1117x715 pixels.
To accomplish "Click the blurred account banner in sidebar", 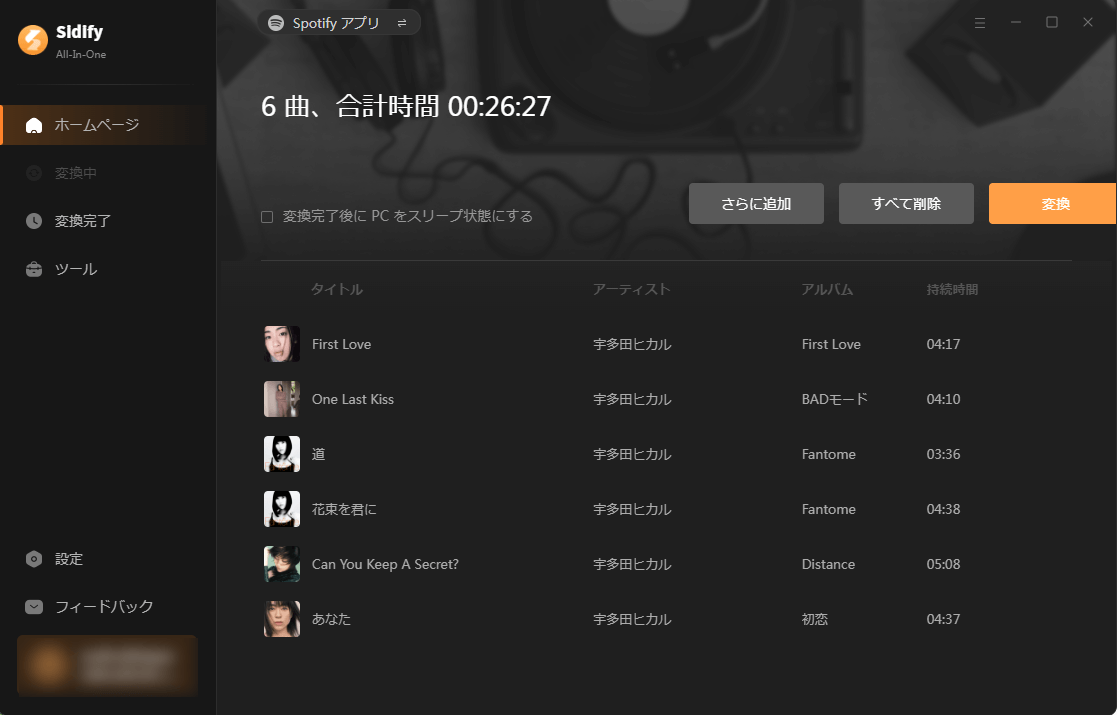I will 108,666.
